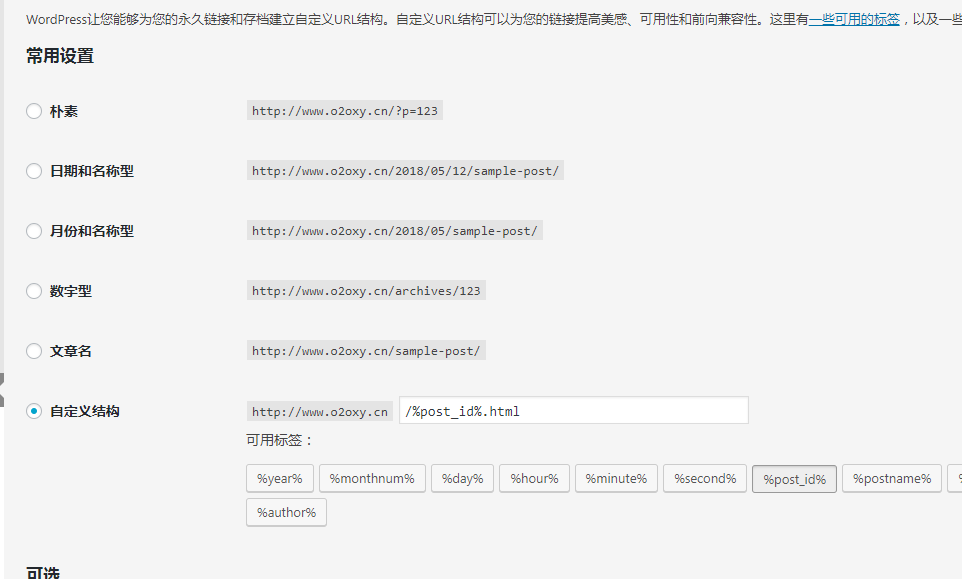Click the archives/123 example URL

coord(366,291)
